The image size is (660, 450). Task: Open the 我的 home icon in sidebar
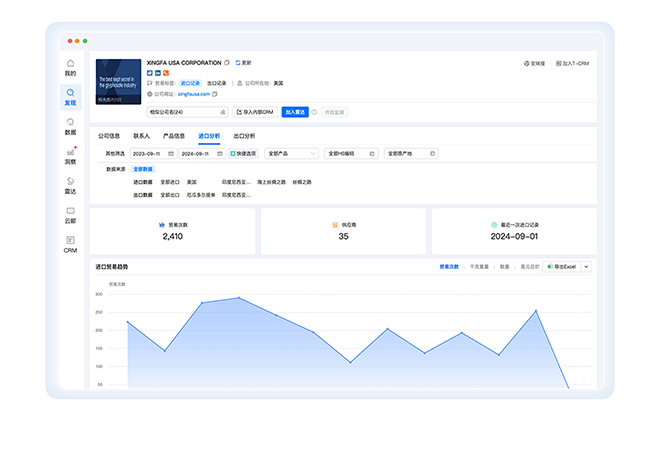(70, 64)
